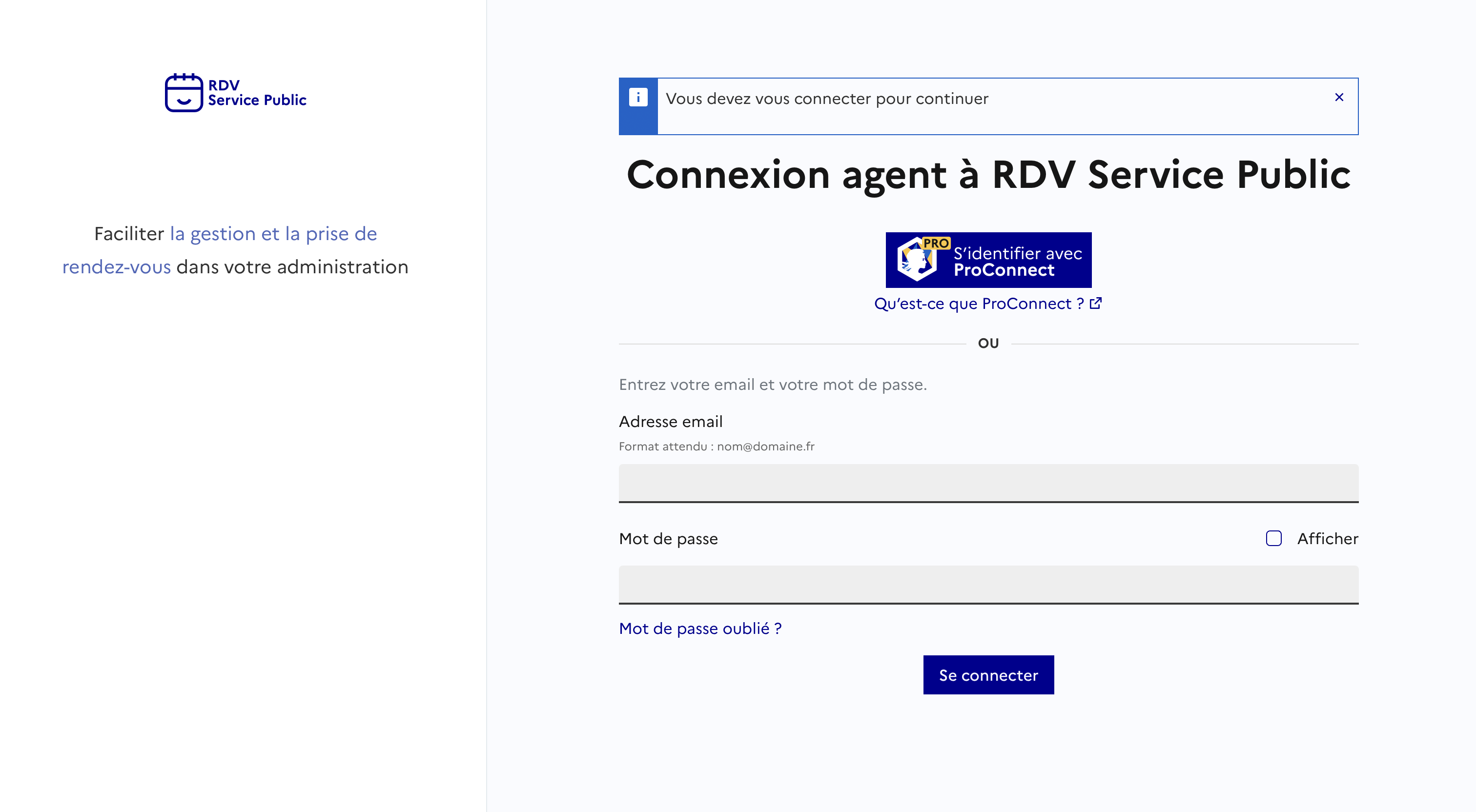This screenshot has width=1476, height=812.
Task: Focus the Mot de passe input field
Action: (988, 584)
